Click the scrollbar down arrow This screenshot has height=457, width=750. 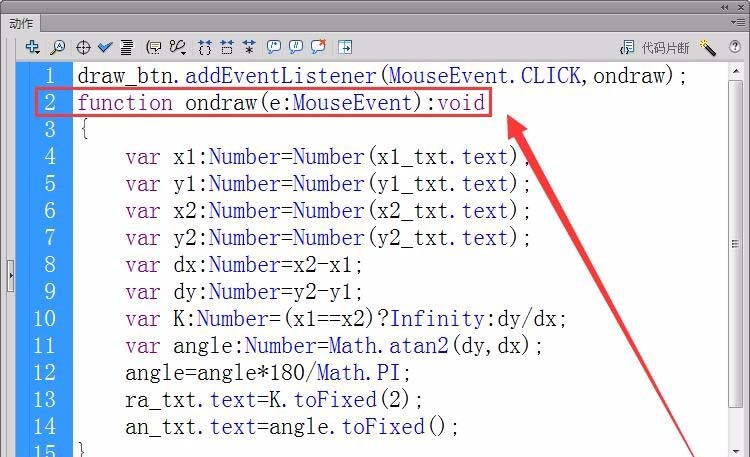pyautogui.click(x=736, y=450)
